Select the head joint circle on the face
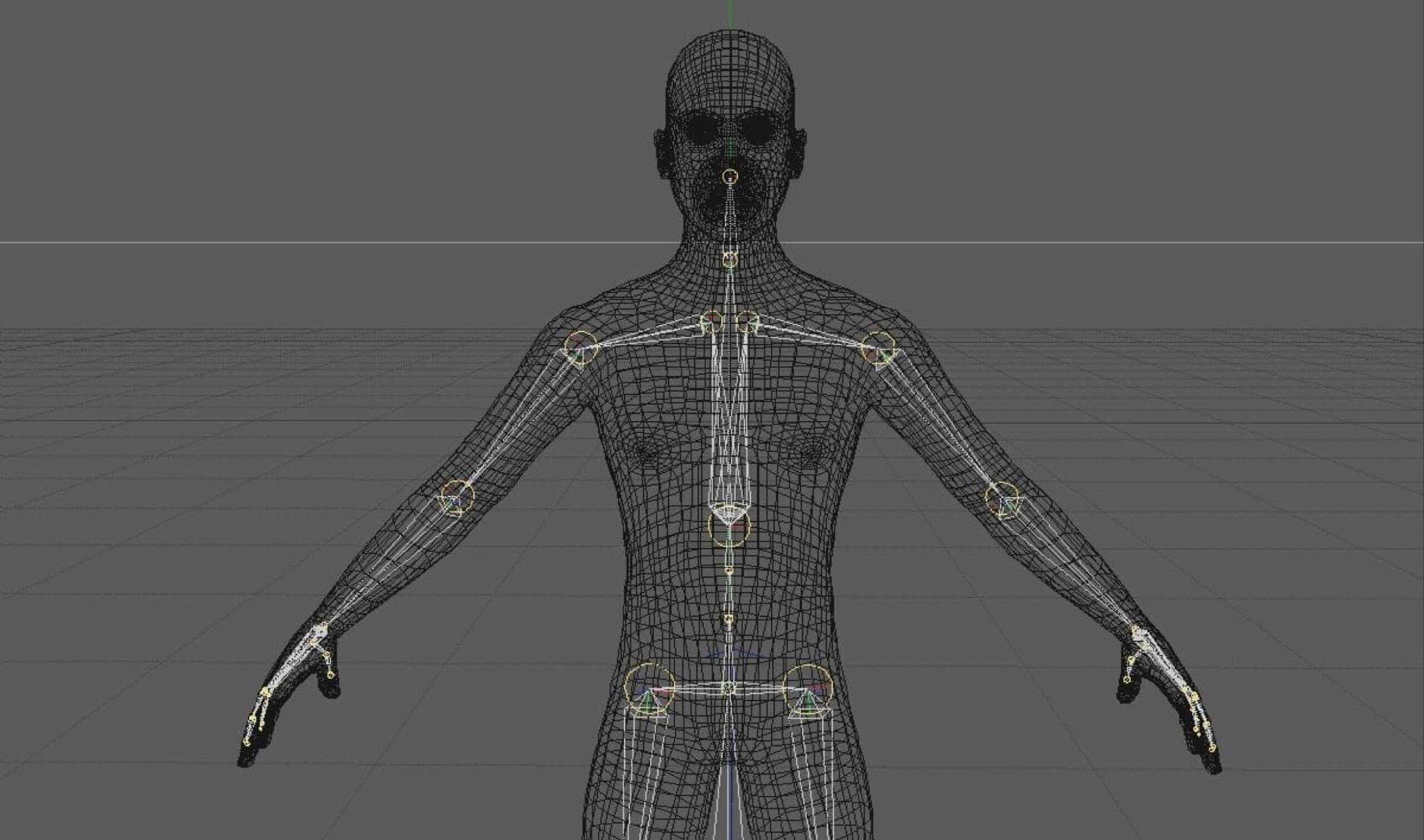1424x840 pixels. (730, 177)
